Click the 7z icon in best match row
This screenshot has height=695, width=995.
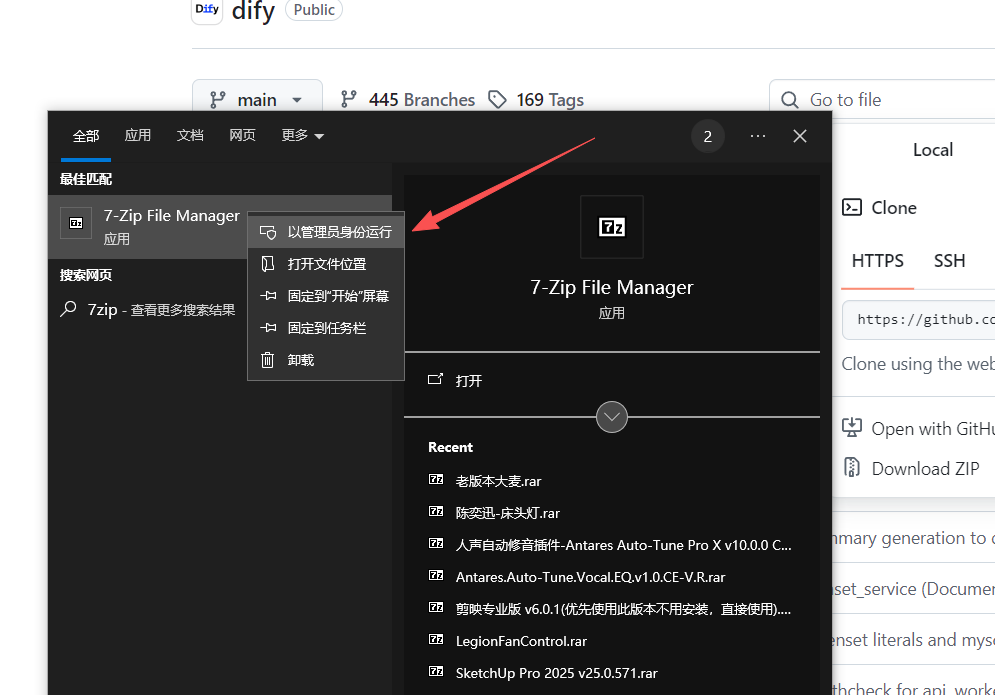coord(76,223)
